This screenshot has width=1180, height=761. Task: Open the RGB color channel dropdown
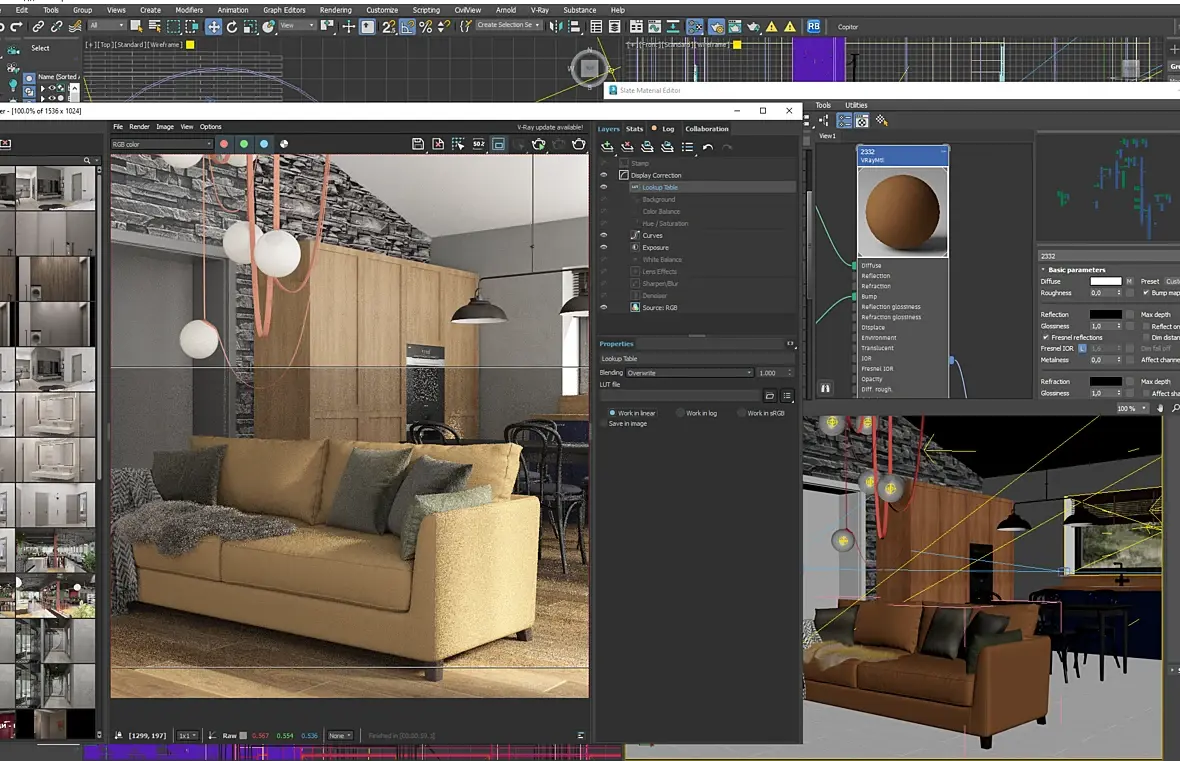pyautogui.click(x=161, y=144)
